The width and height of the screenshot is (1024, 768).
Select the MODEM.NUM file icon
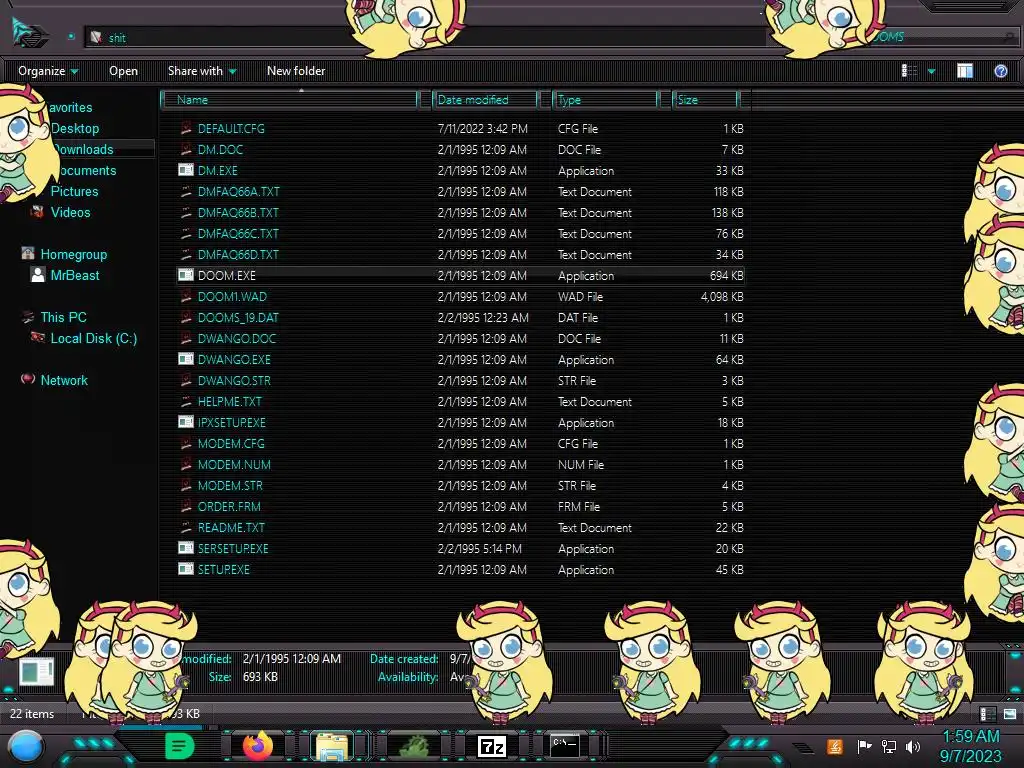(186, 464)
